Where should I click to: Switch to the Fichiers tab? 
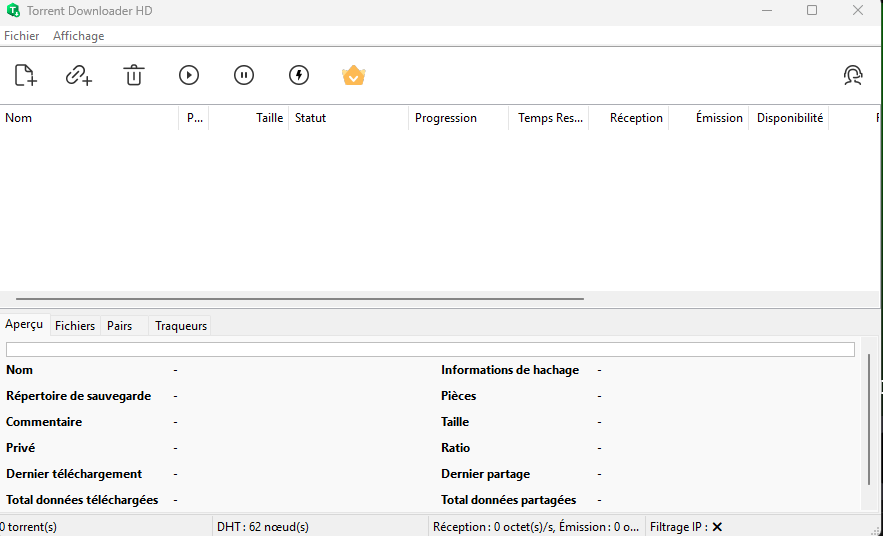[x=75, y=325]
